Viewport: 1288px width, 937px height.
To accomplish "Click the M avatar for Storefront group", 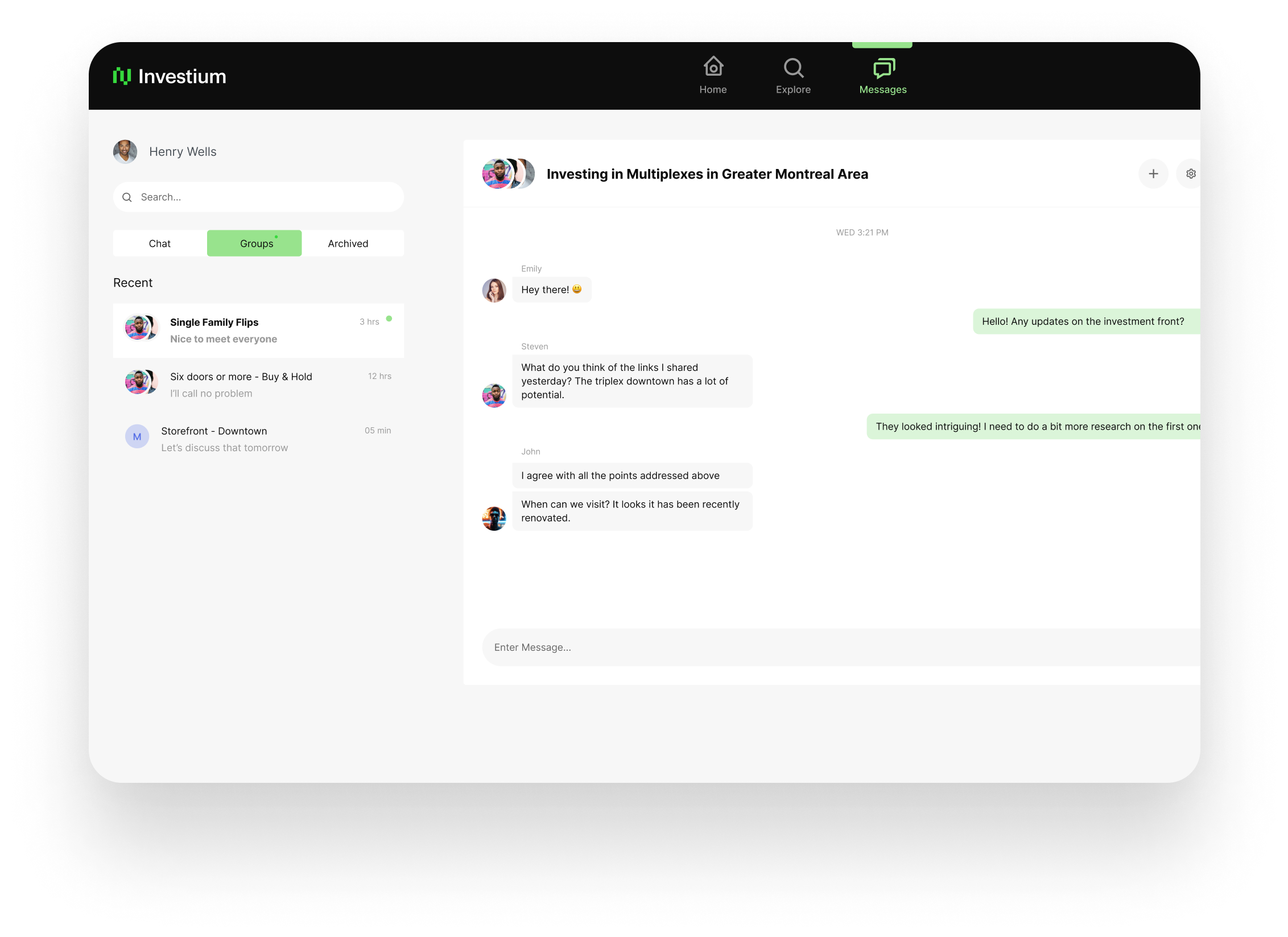I will pos(137,437).
